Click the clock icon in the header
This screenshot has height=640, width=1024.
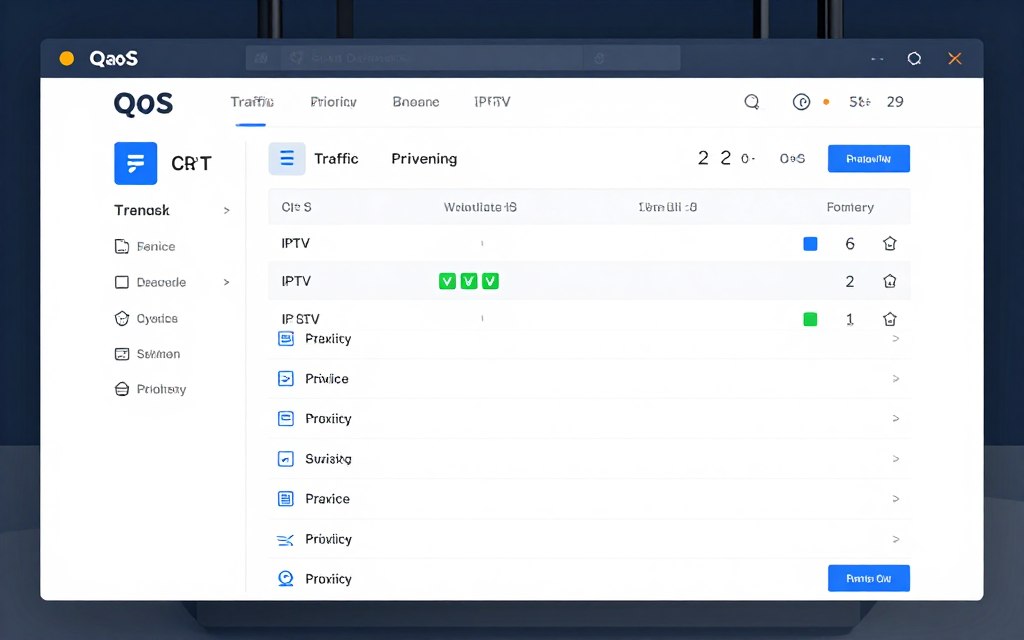[801, 102]
